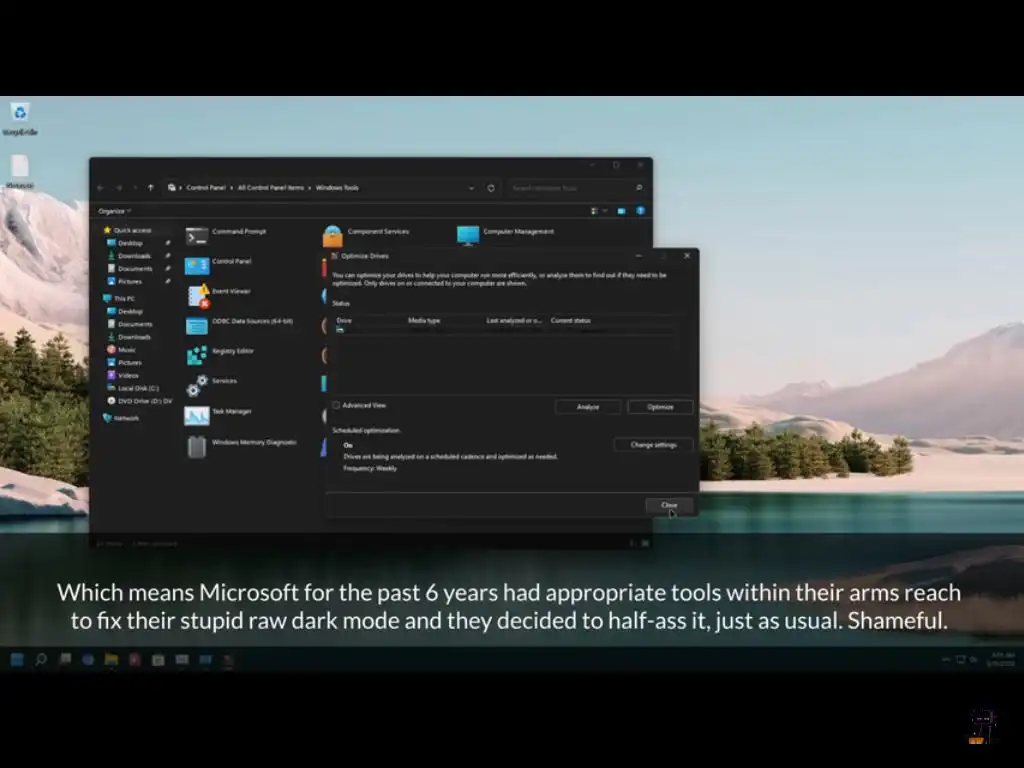The width and height of the screenshot is (1024, 768).
Task: Expand the address bar history dropdown
Action: 472,188
